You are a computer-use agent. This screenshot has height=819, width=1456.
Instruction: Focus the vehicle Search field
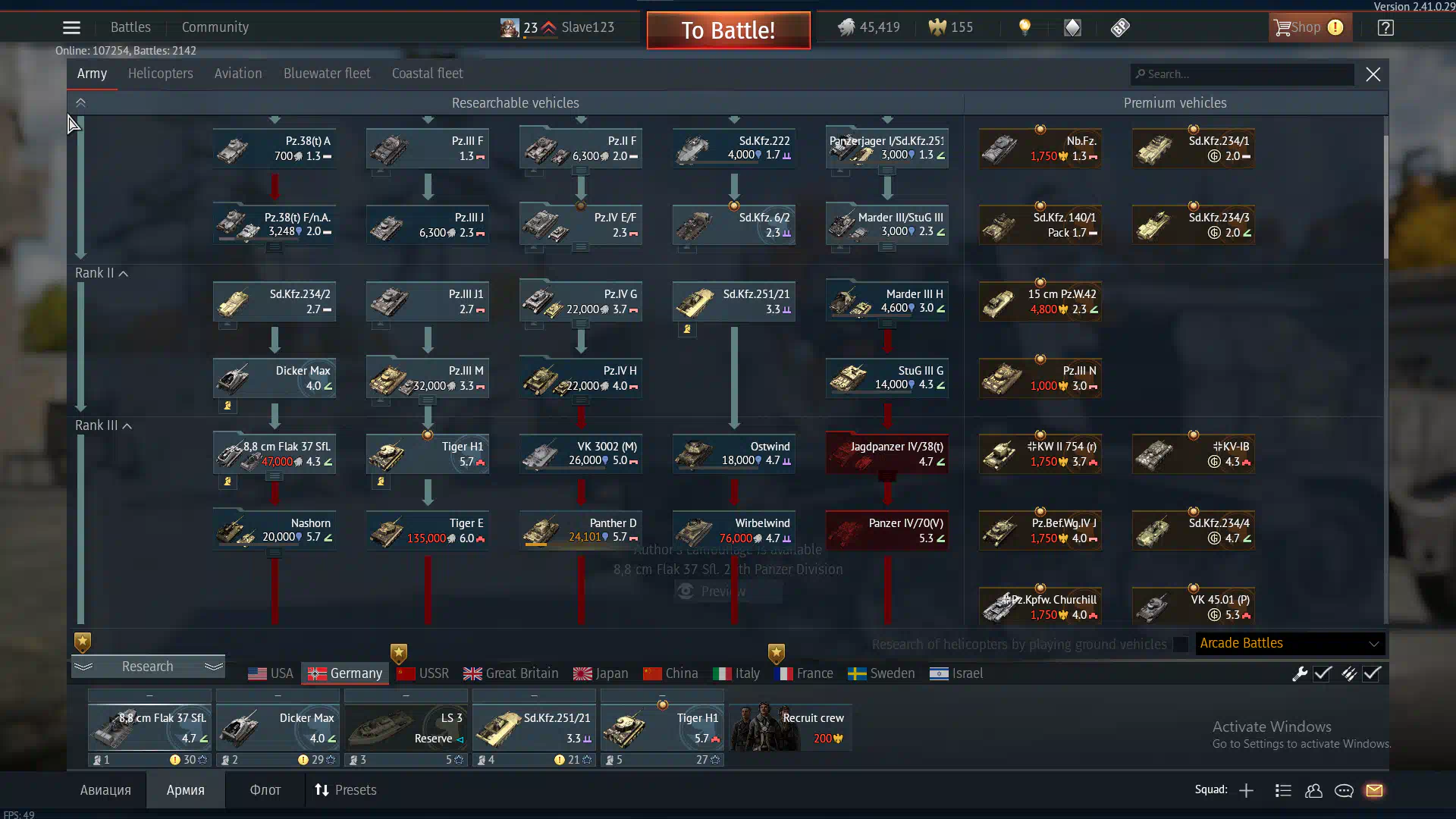(1242, 74)
